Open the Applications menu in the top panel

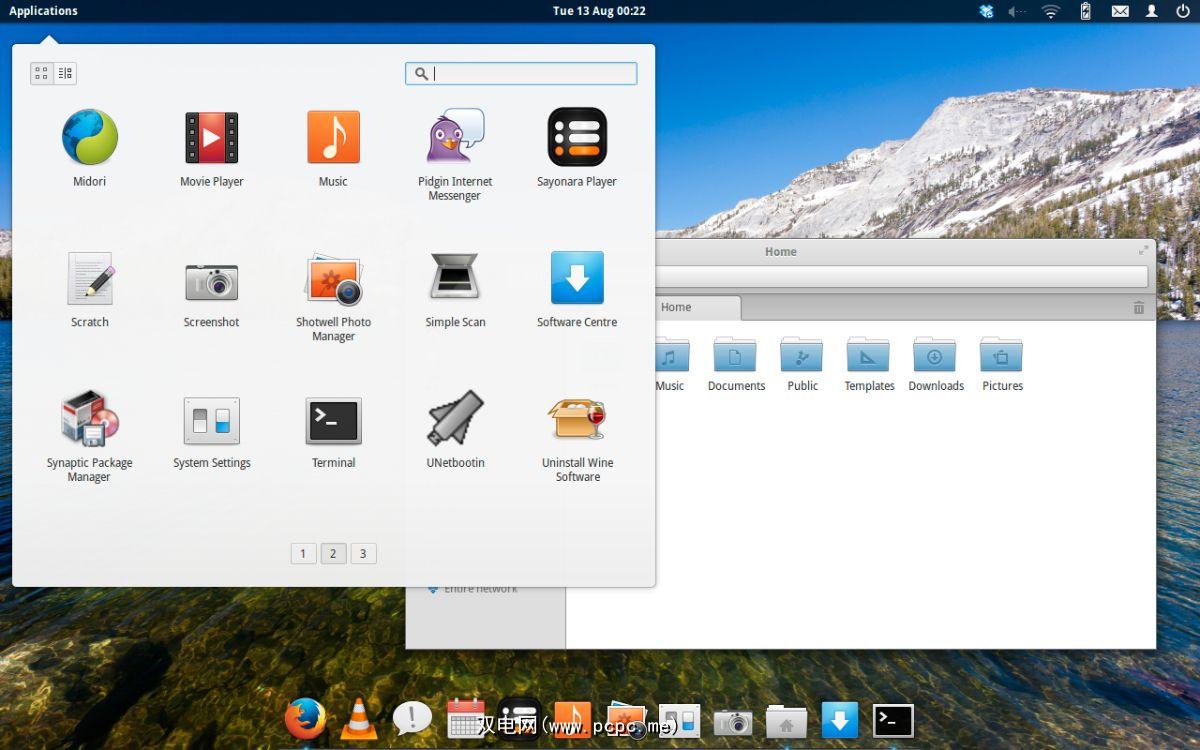pyautogui.click(x=43, y=11)
